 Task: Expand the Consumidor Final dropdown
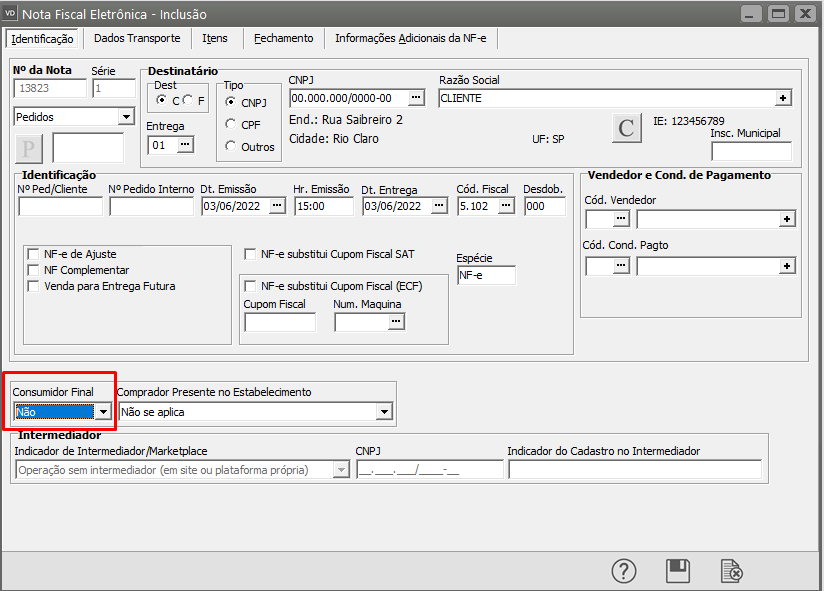tap(103, 411)
